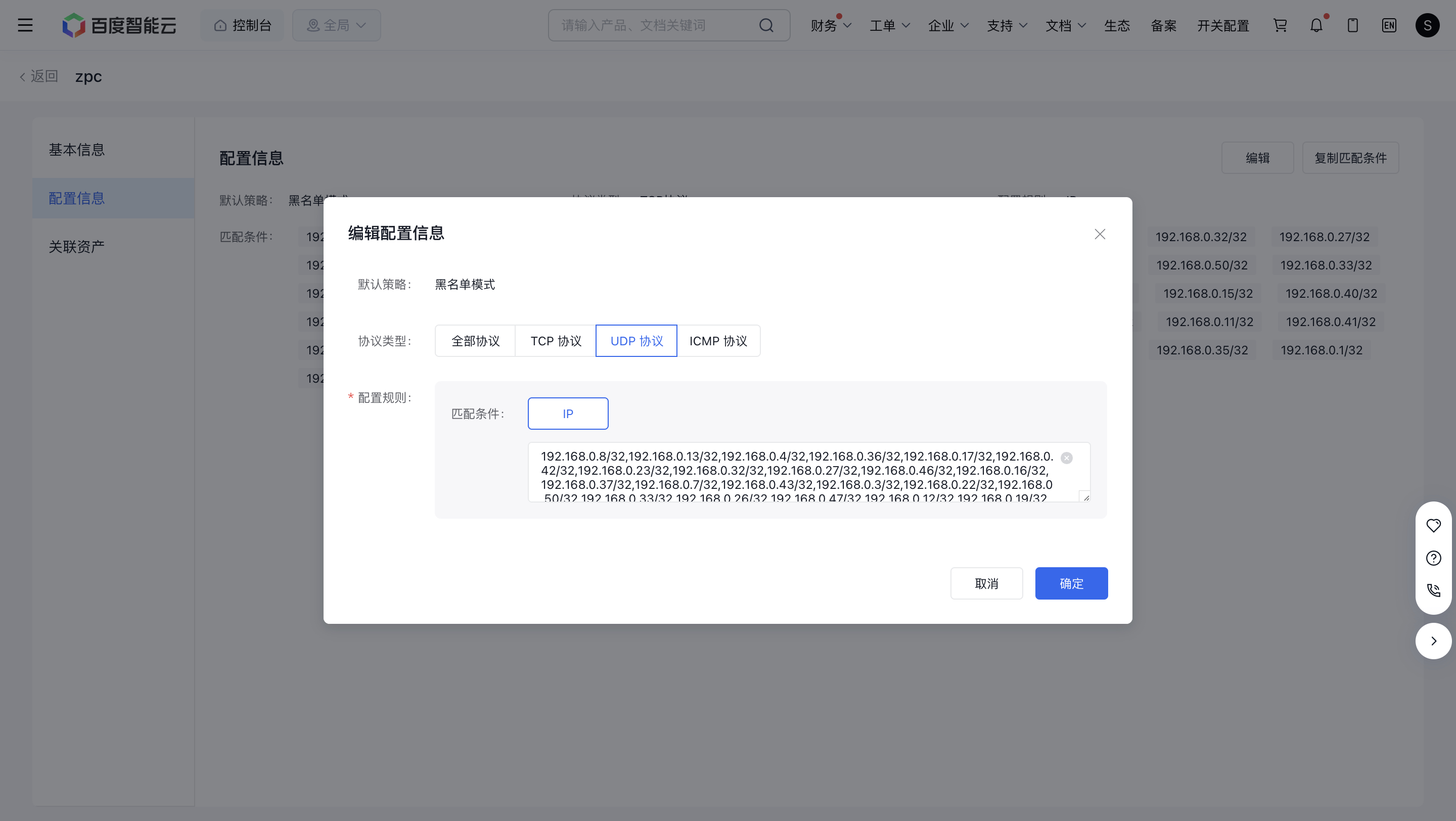This screenshot has width=1456, height=821.
Task: Select the IP match condition button
Action: [x=568, y=414]
